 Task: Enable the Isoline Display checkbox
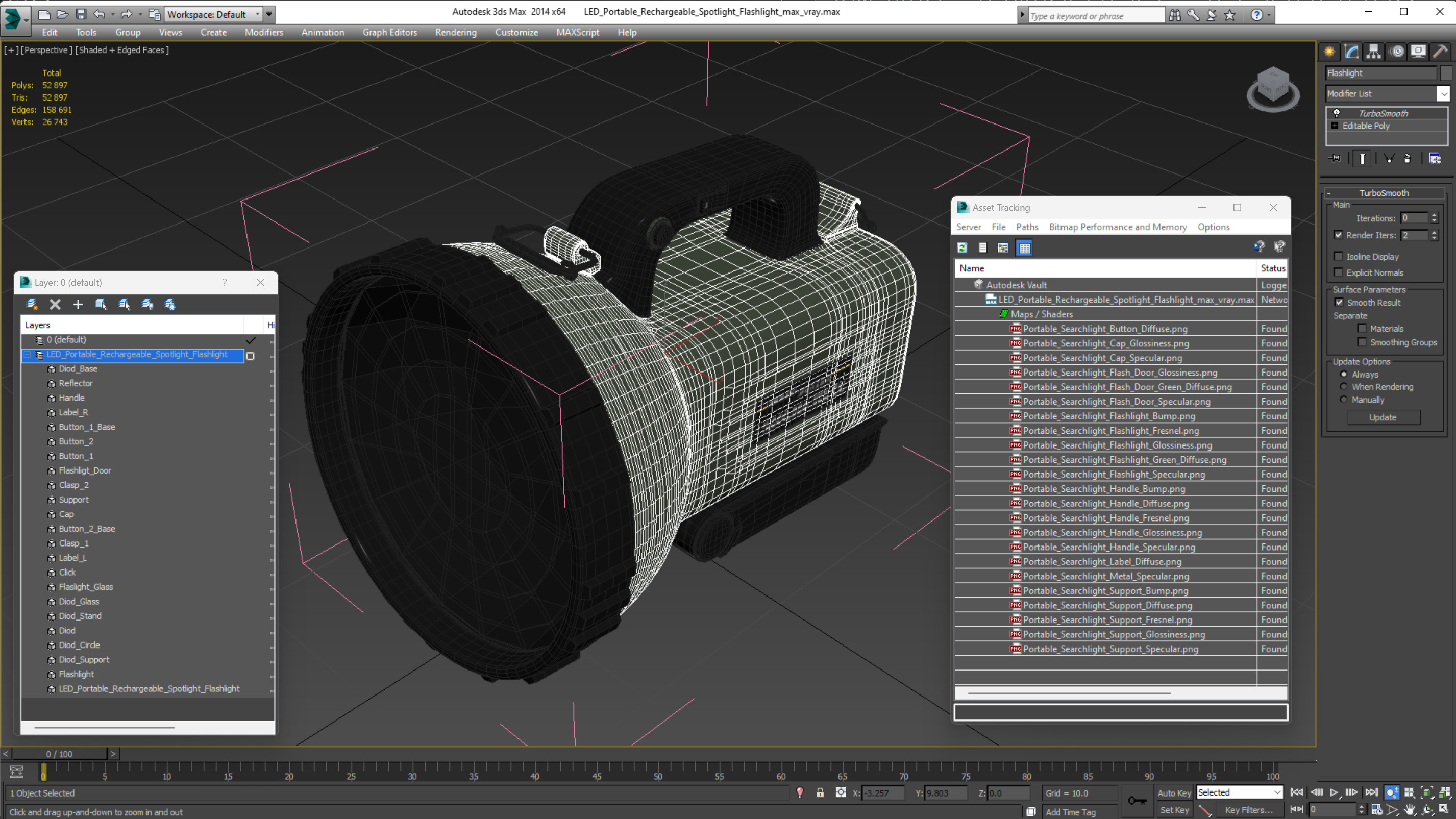click(1339, 256)
